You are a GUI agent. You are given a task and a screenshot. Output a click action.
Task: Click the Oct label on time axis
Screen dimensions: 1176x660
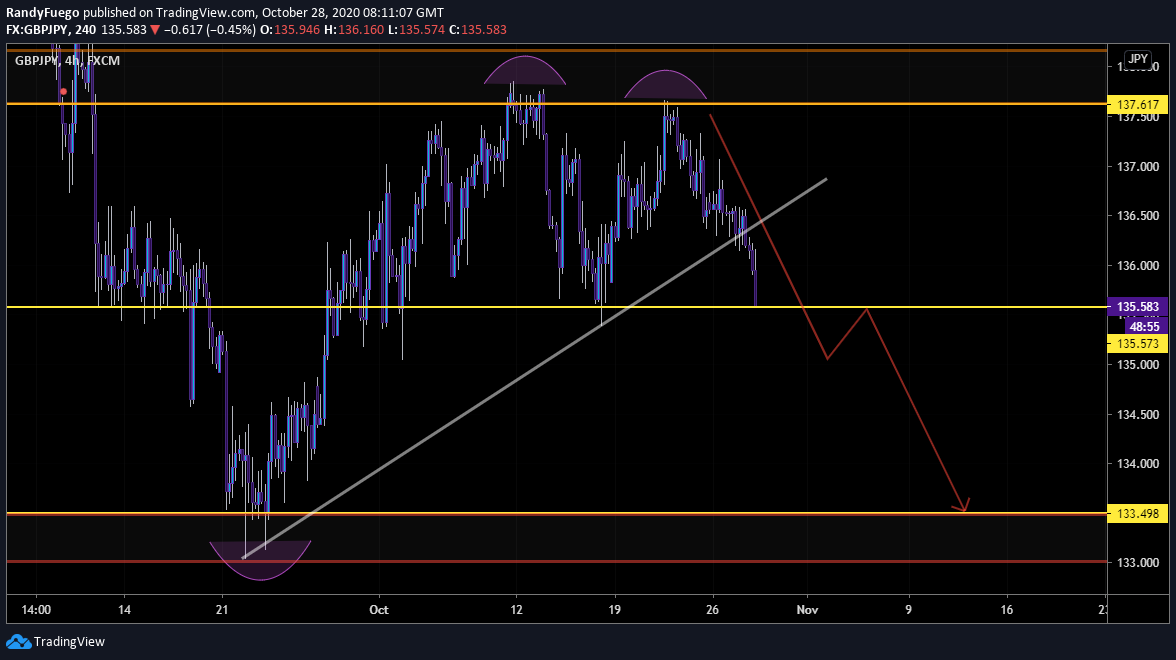[379, 610]
